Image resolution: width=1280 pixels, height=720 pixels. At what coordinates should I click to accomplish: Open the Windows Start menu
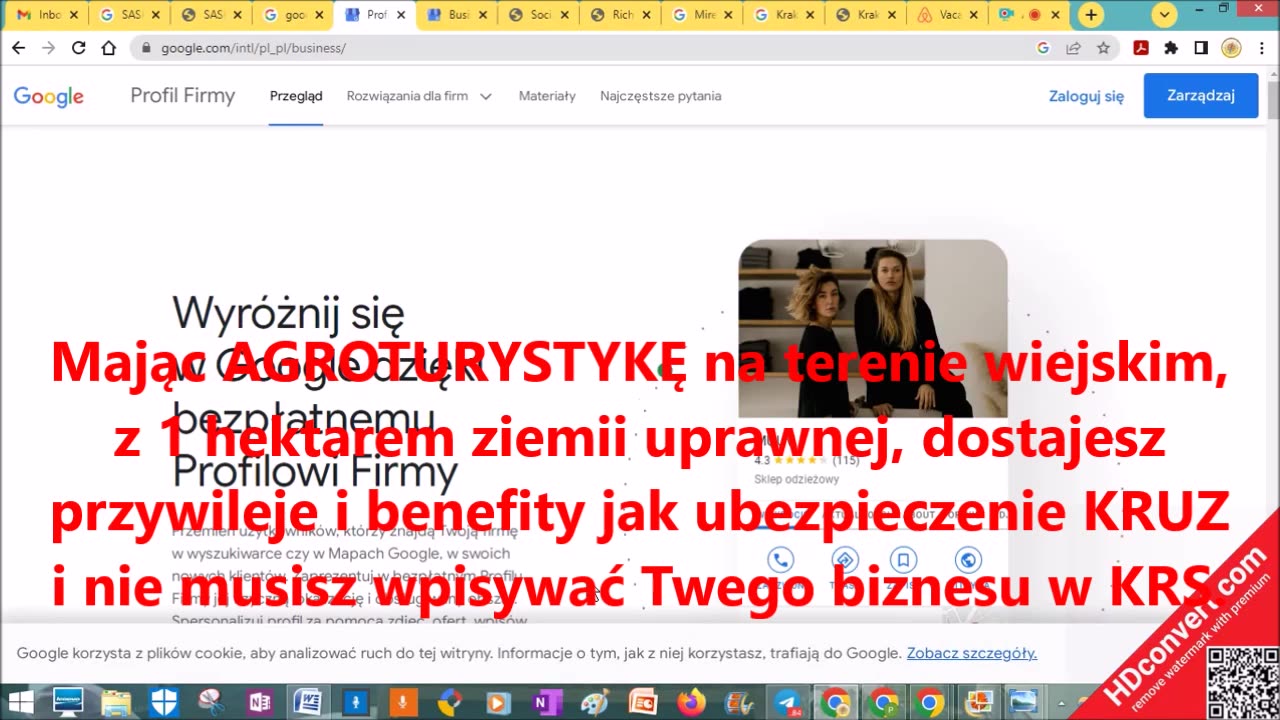[20, 703]
